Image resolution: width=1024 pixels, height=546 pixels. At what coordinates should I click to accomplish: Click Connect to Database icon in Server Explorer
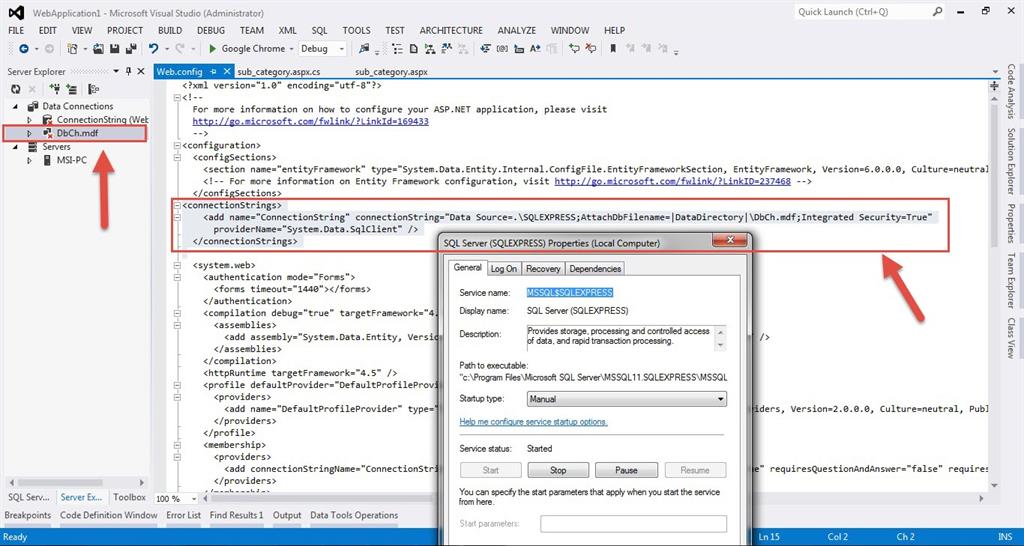pos(53,89)
